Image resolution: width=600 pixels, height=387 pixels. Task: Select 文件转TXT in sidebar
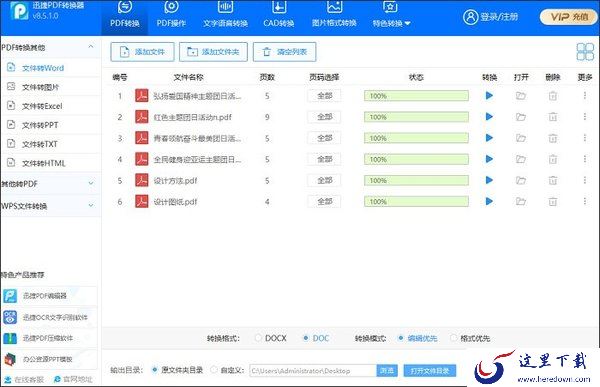coord(51,144)
